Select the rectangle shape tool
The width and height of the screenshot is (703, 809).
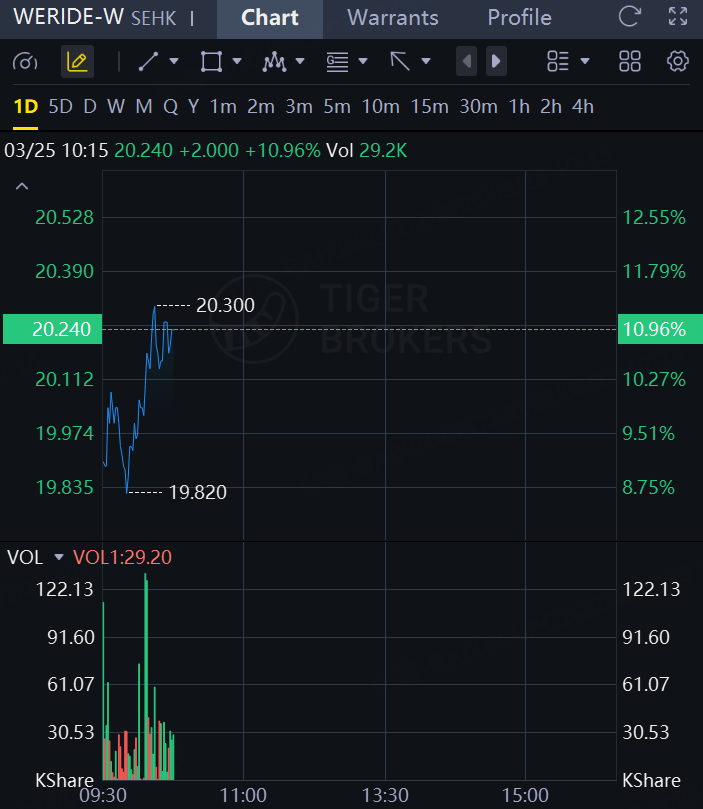(x=211, y=61)
